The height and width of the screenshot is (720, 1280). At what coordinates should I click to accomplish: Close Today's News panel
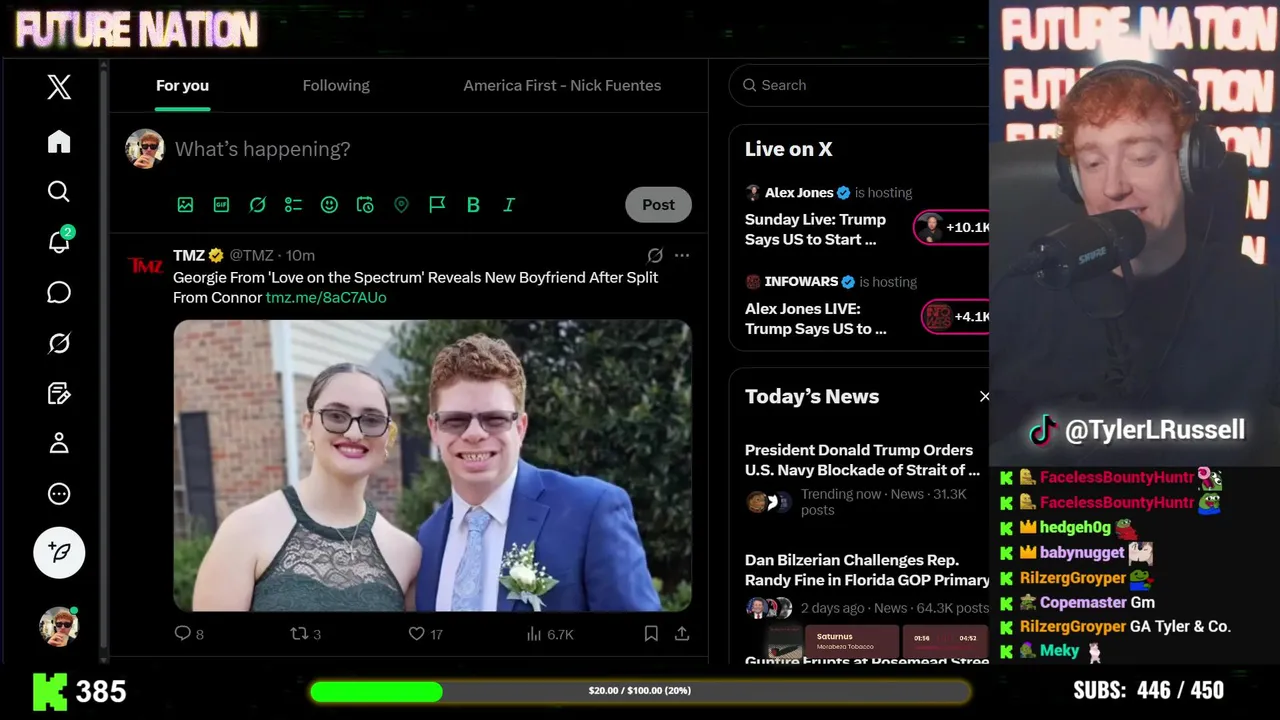coord(984,397)
